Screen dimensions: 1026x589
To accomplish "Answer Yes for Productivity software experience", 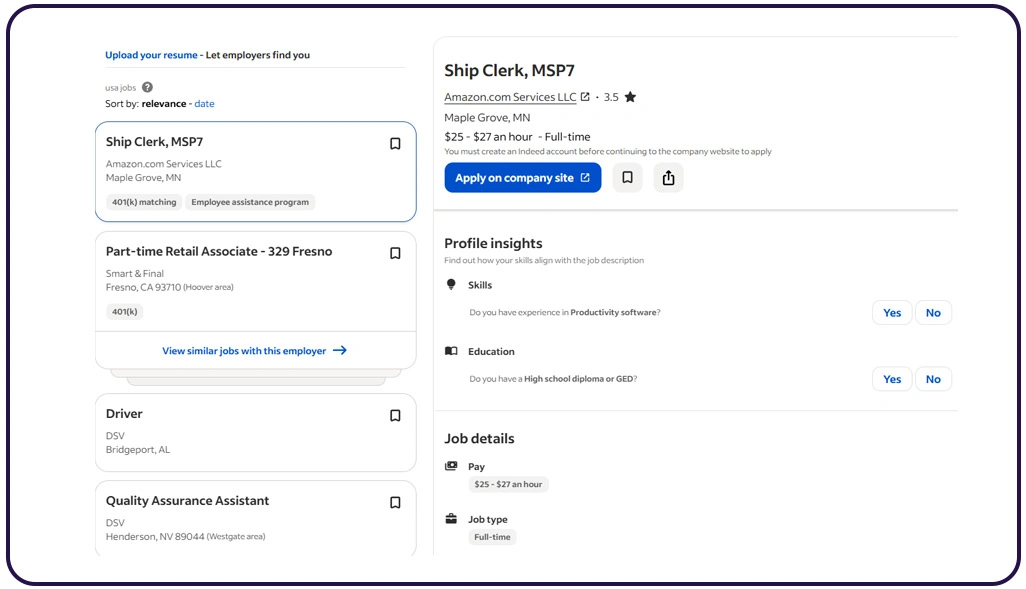I will [891, 313].
